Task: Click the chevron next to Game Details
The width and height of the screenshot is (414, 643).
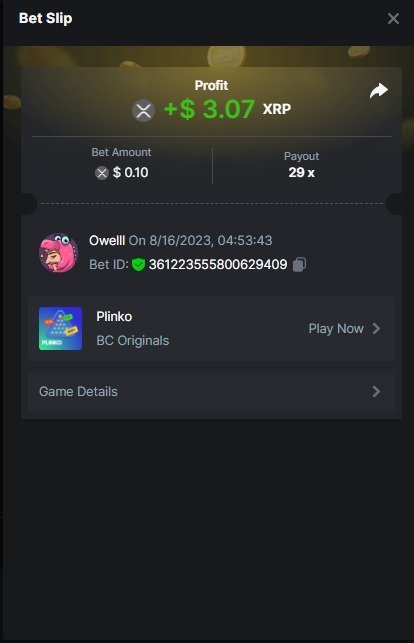Action: (x=376, y=392)
